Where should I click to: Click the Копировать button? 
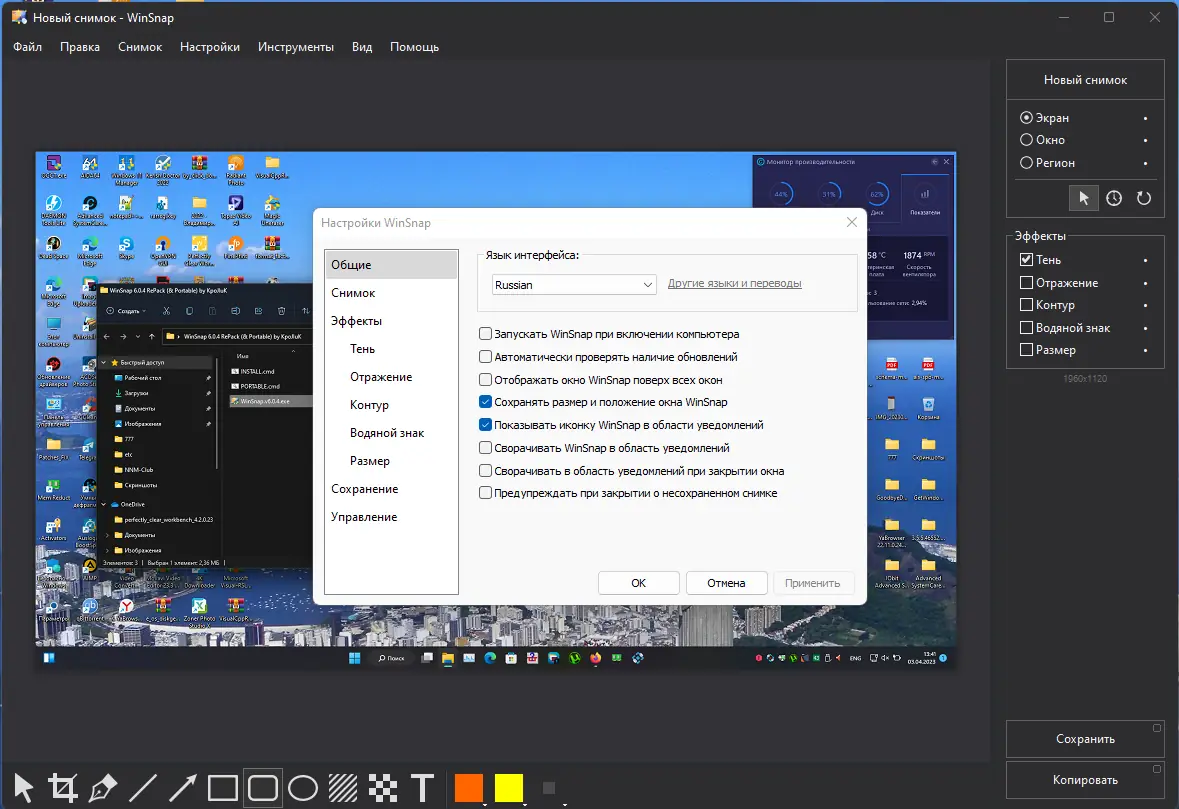pos(1085,780)
